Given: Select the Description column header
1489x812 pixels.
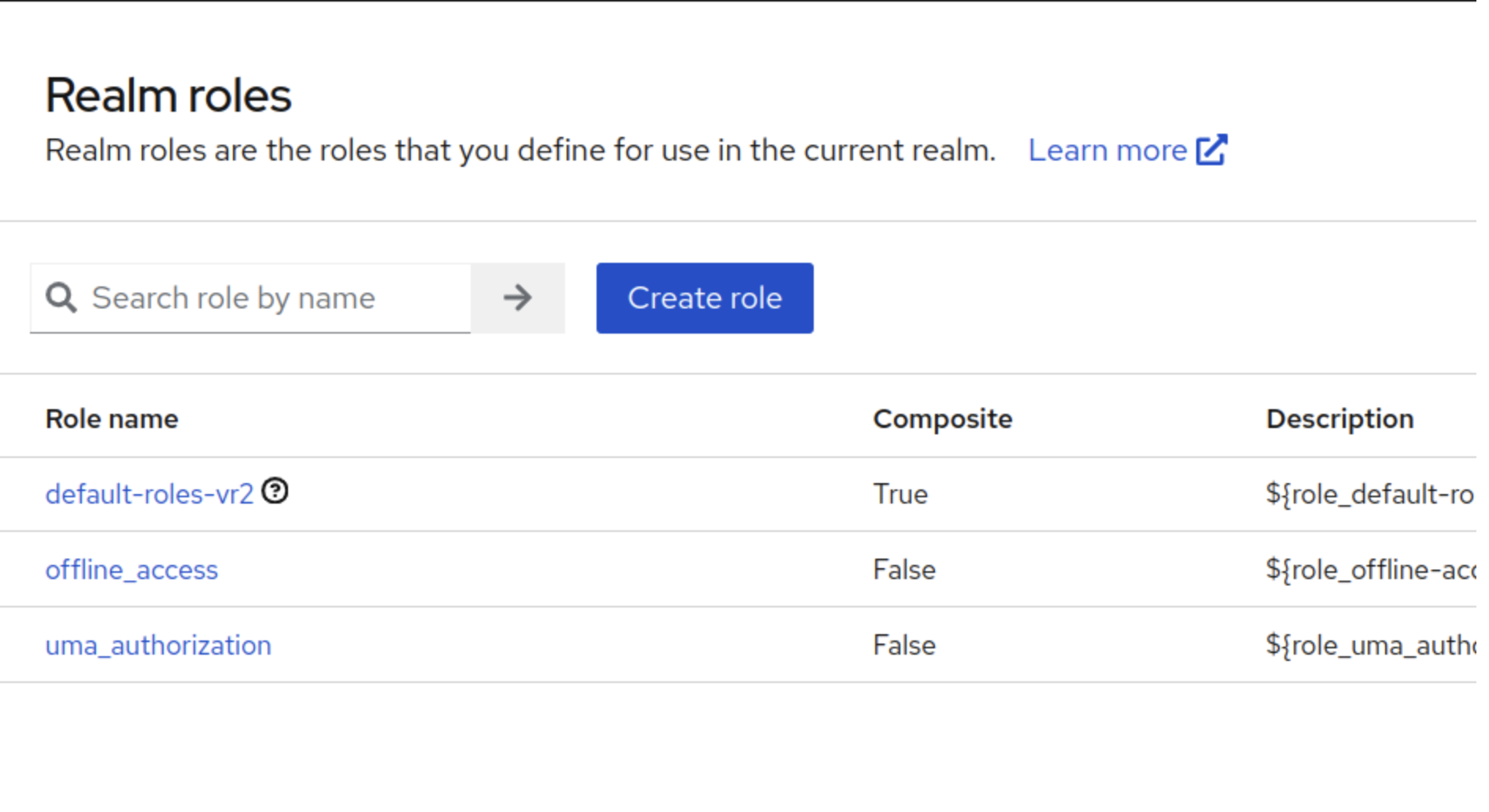Looking at the screenshot, I should point(1339,419).
